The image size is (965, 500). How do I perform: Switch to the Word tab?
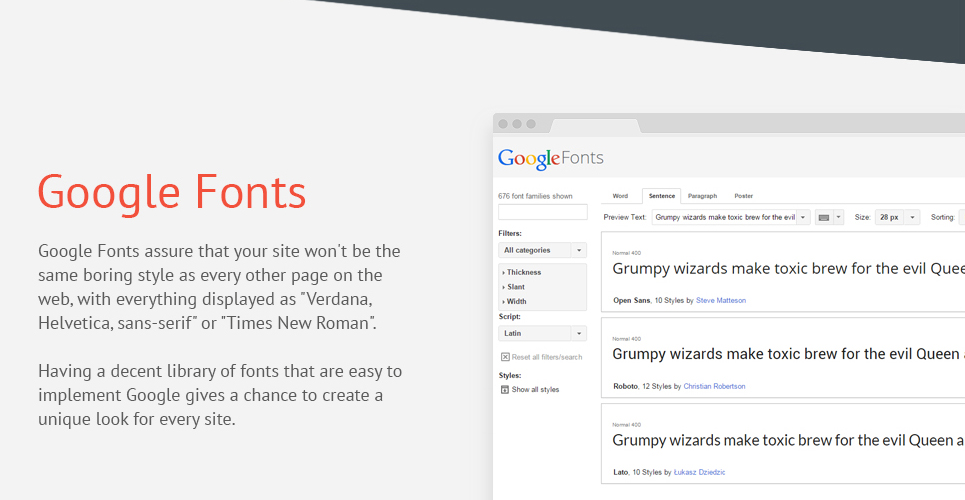coord(620,196)
